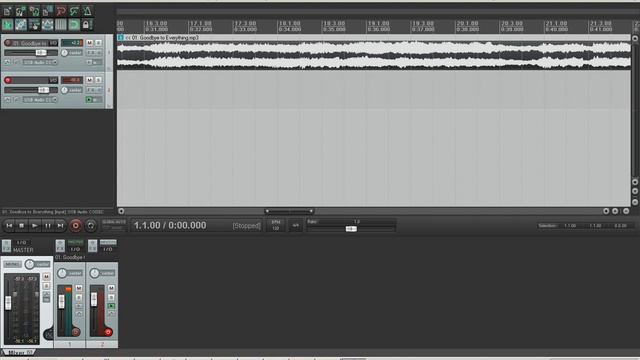640x360 pixels.
Task: Click the playback Rate slider in the transport
Action: [x=351, y=229]
